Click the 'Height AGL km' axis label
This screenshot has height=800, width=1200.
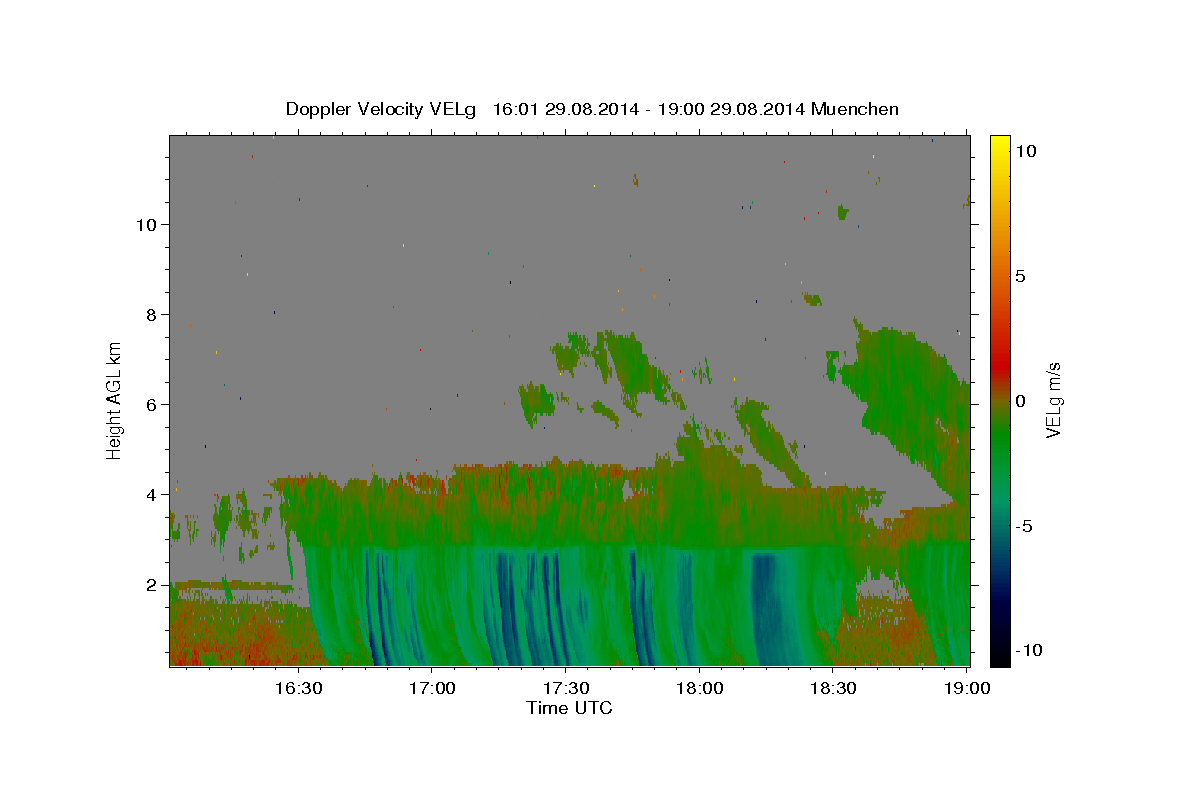114,400
